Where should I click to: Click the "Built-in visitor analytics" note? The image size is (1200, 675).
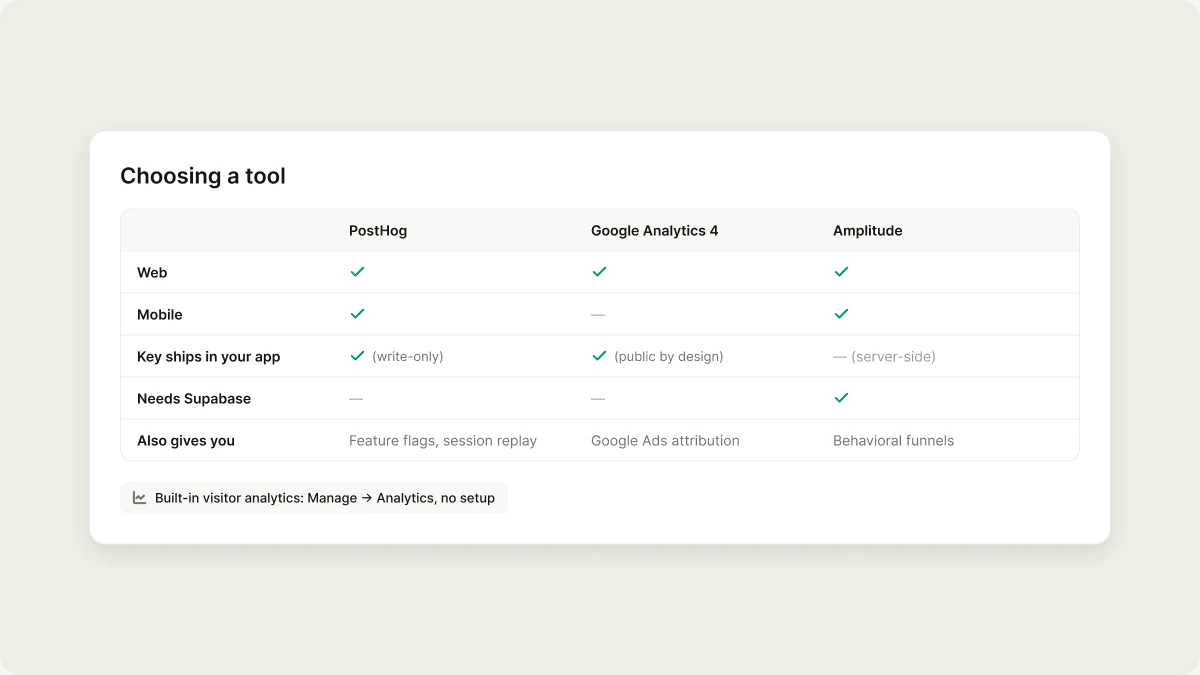click(x=314, y=498)
